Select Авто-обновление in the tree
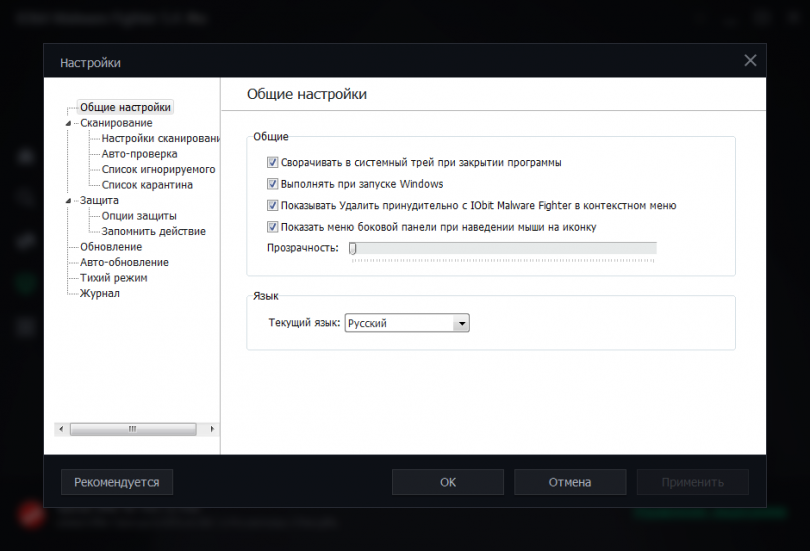The height and width of the screenshot is (551, 810). [x=124, y=262]
